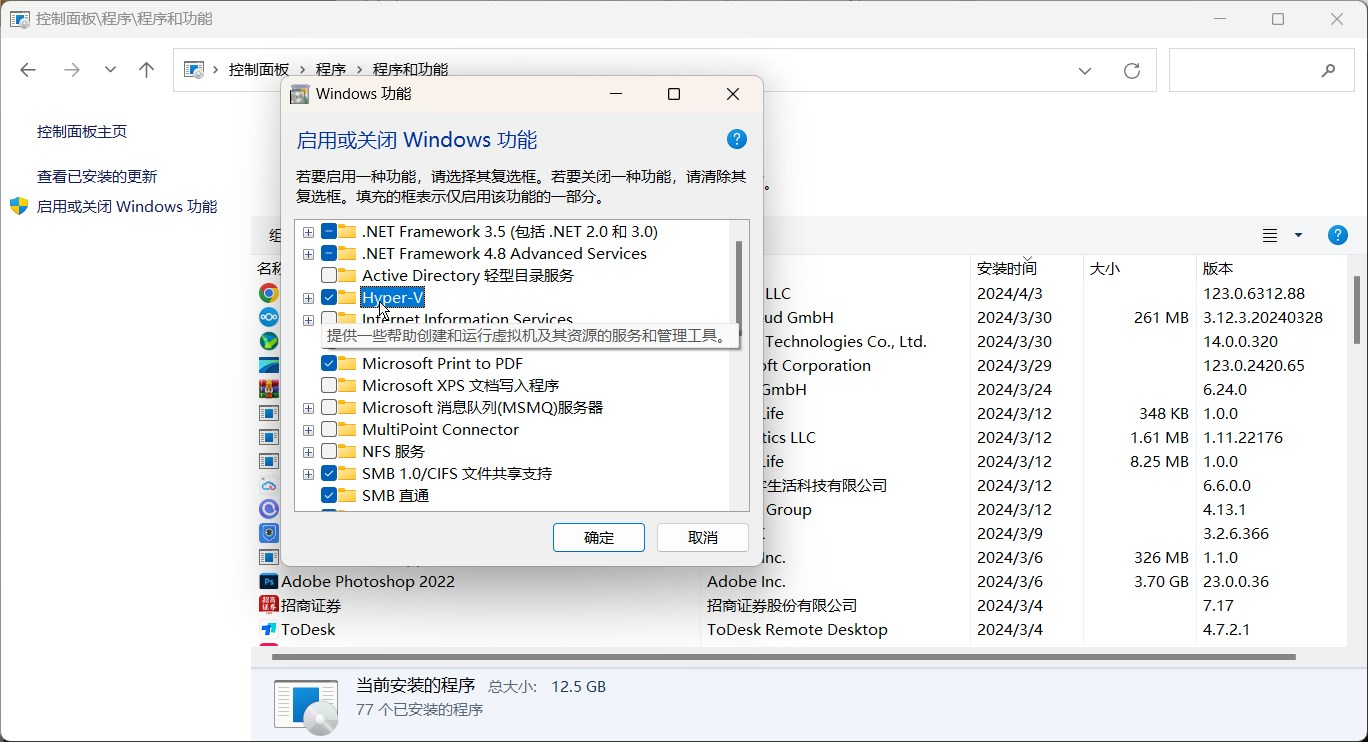
Task: Click the search magnifier icon
Action: pos(1328,70)
